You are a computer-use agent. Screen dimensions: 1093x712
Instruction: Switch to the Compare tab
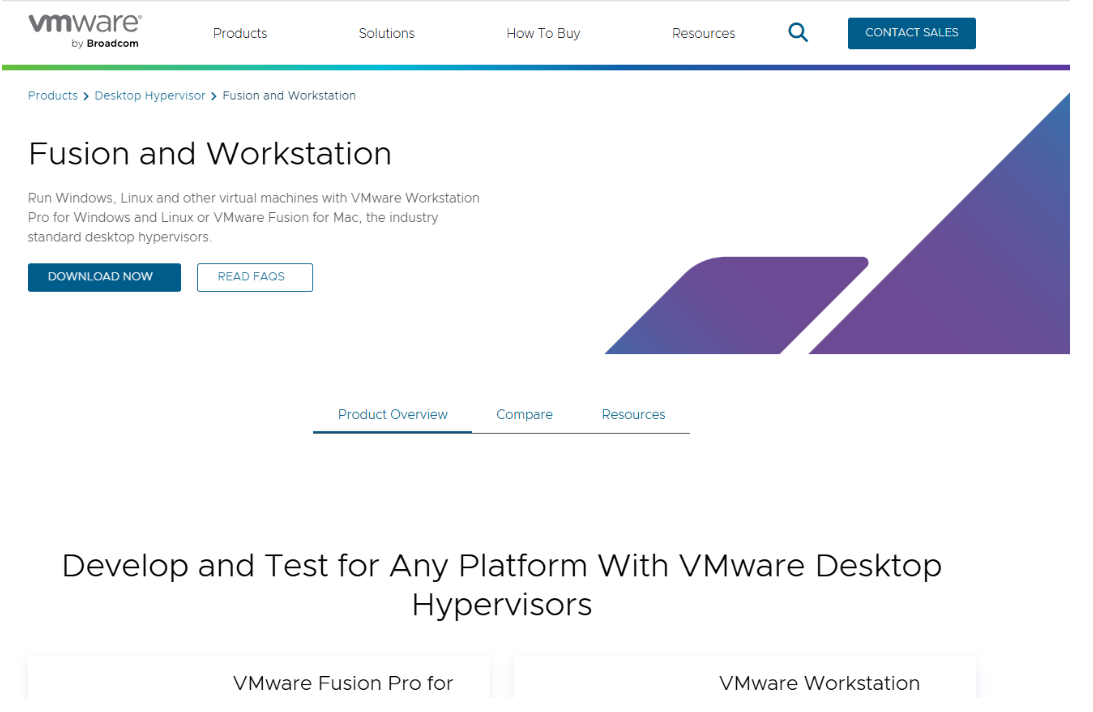coord(524,415)
